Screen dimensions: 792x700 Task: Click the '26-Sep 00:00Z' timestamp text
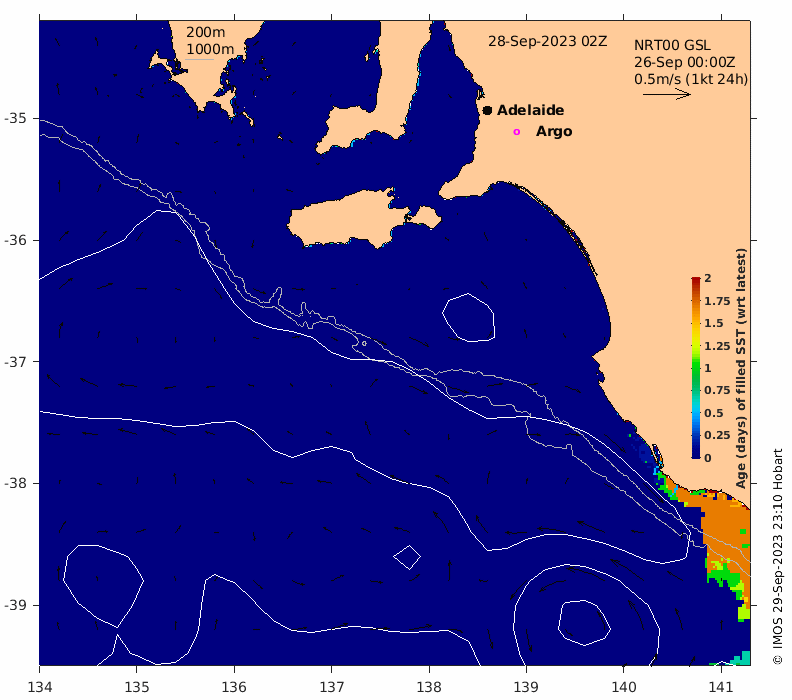[x=684, y=62]
